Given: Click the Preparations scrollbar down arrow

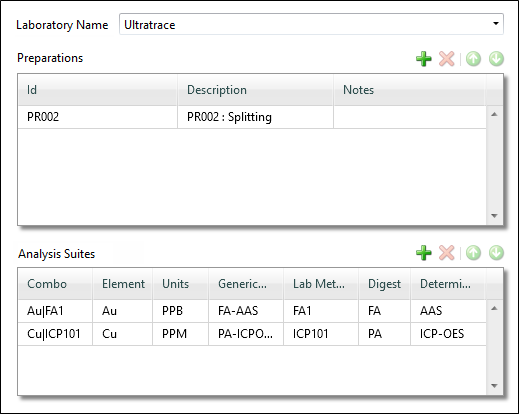Looking at the screenshot, I should click(495, 216).
